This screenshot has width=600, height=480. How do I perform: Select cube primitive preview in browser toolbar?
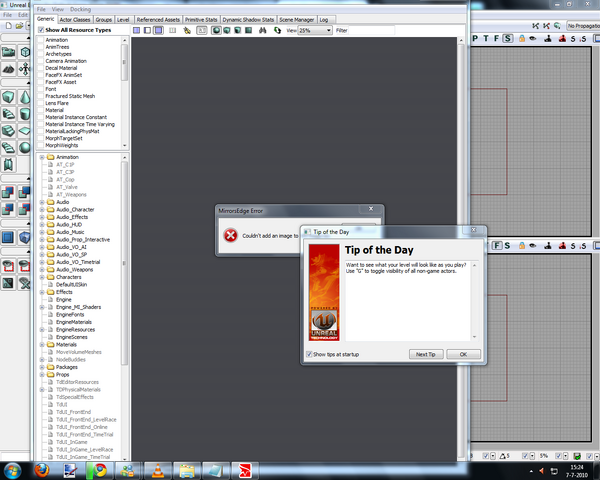coord(227,30)
